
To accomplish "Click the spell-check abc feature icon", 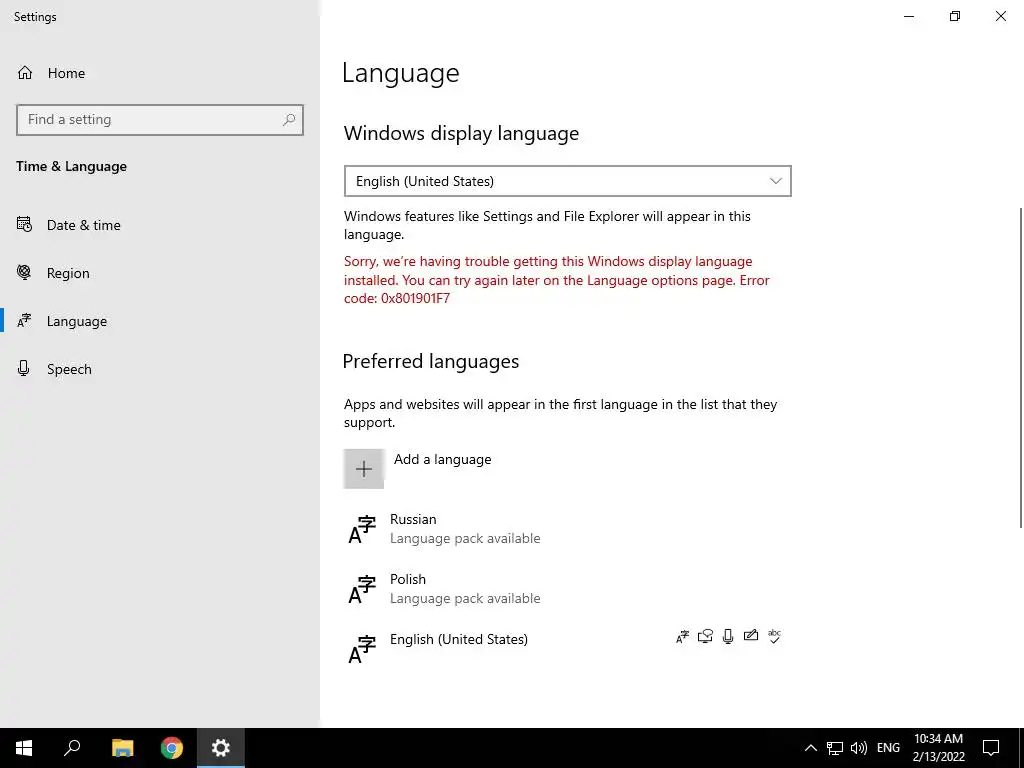I will point(775,637).
